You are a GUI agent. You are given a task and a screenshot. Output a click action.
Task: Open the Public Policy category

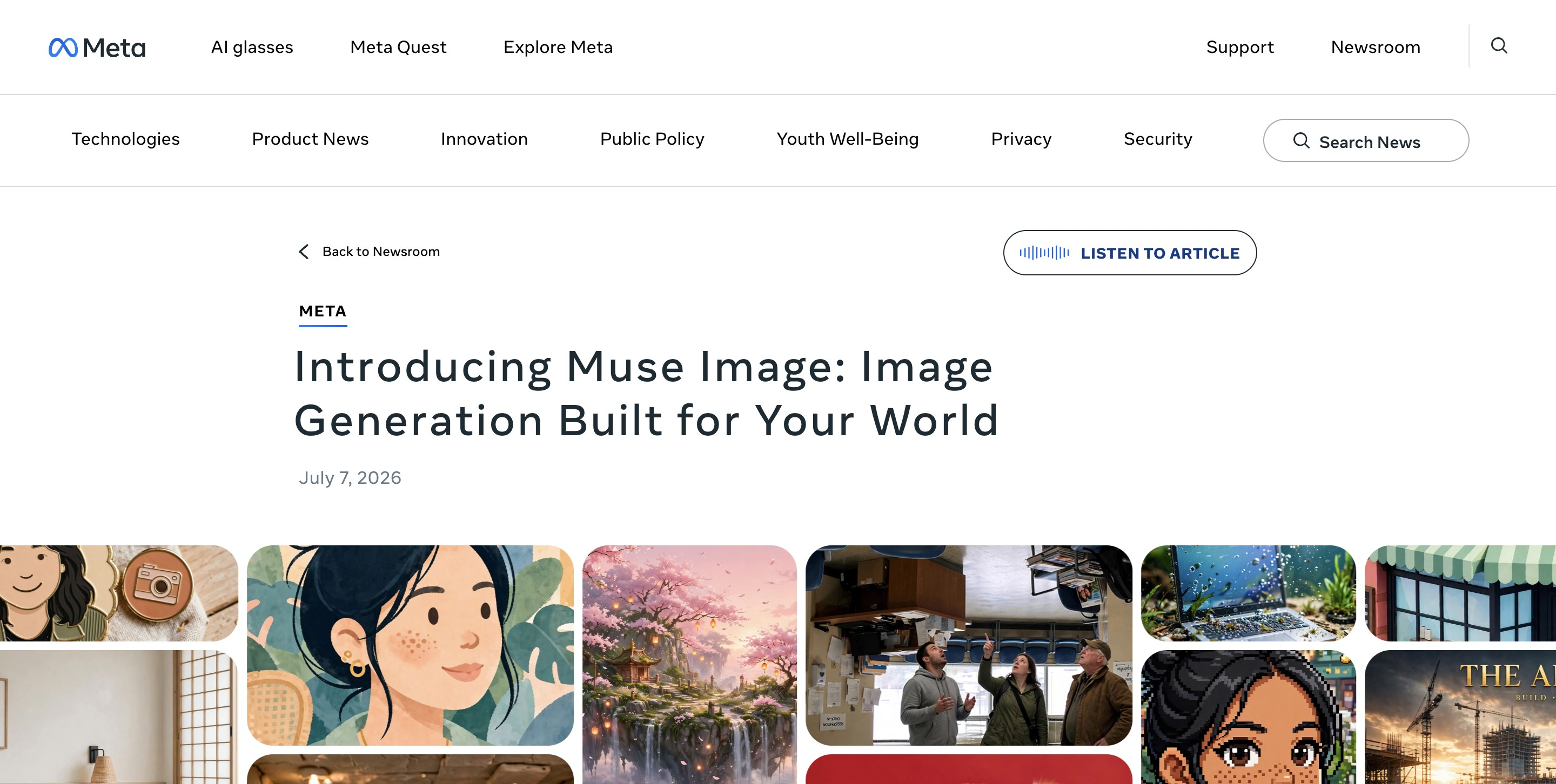(652, 139)
